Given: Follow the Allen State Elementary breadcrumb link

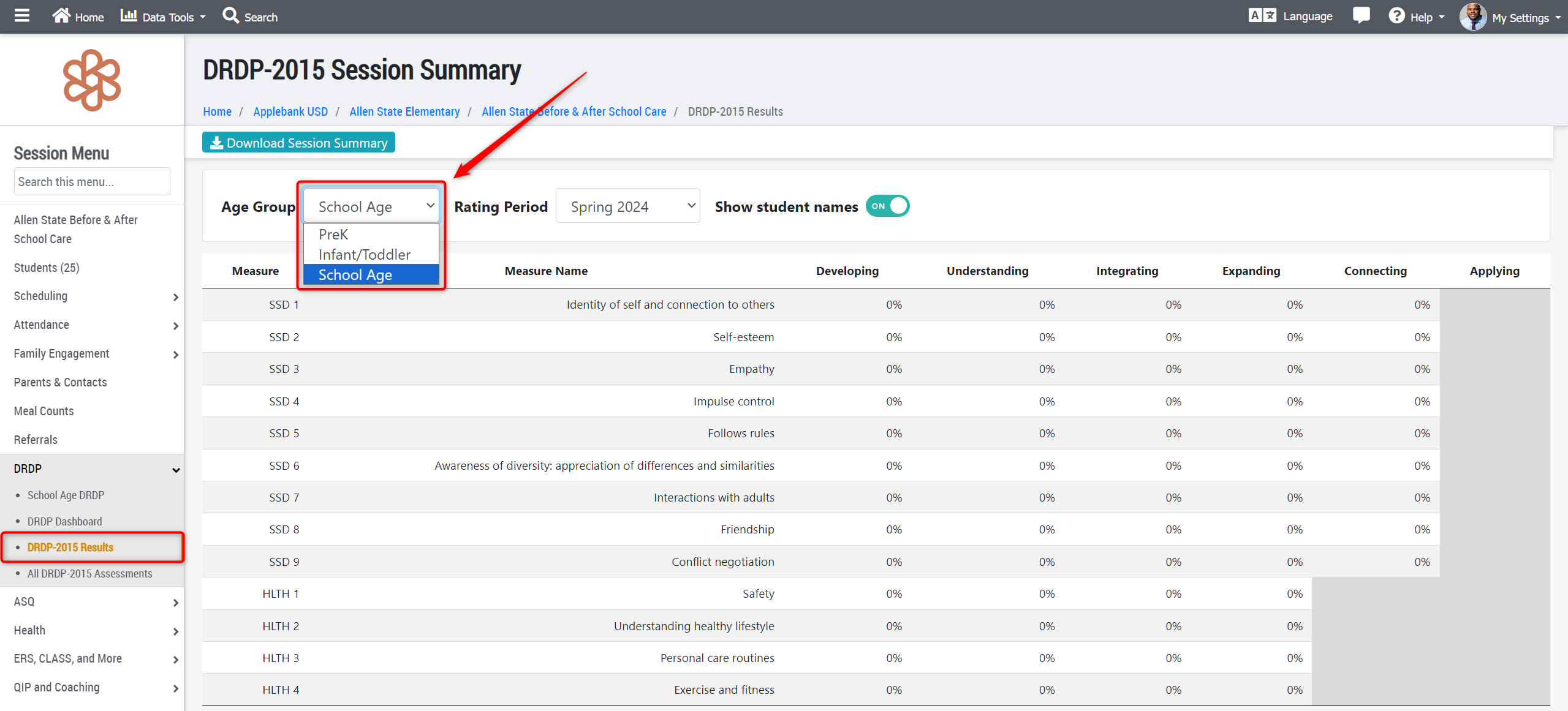Looking at the screenshot, I should coord(404,112).
